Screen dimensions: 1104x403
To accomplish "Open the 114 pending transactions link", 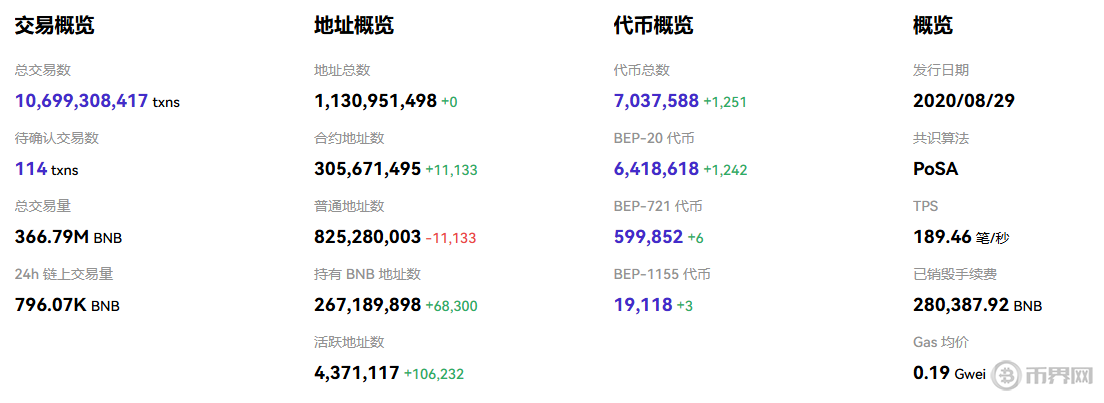I will (31, 169).
